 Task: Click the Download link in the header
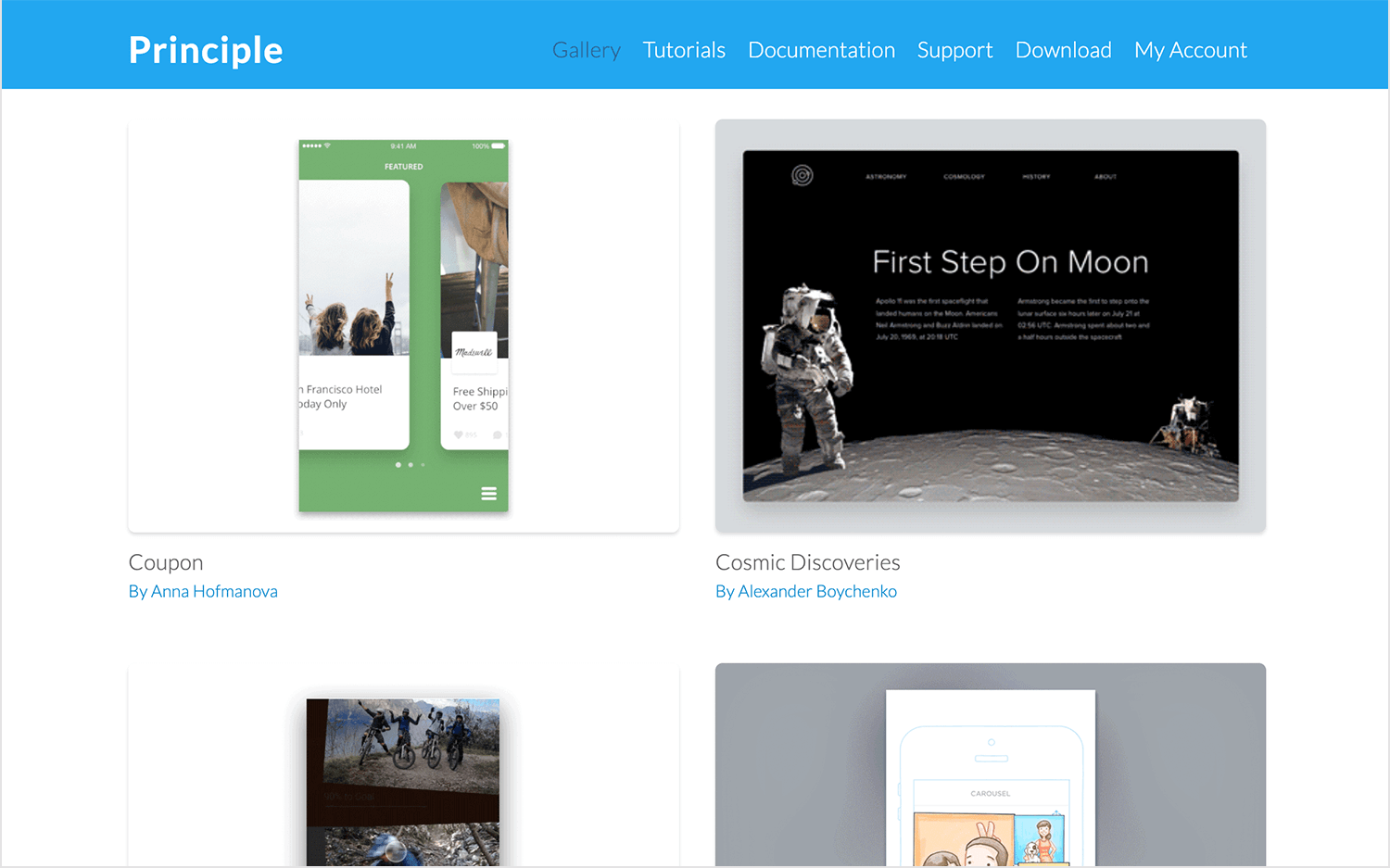click(x=1063, y=50)
